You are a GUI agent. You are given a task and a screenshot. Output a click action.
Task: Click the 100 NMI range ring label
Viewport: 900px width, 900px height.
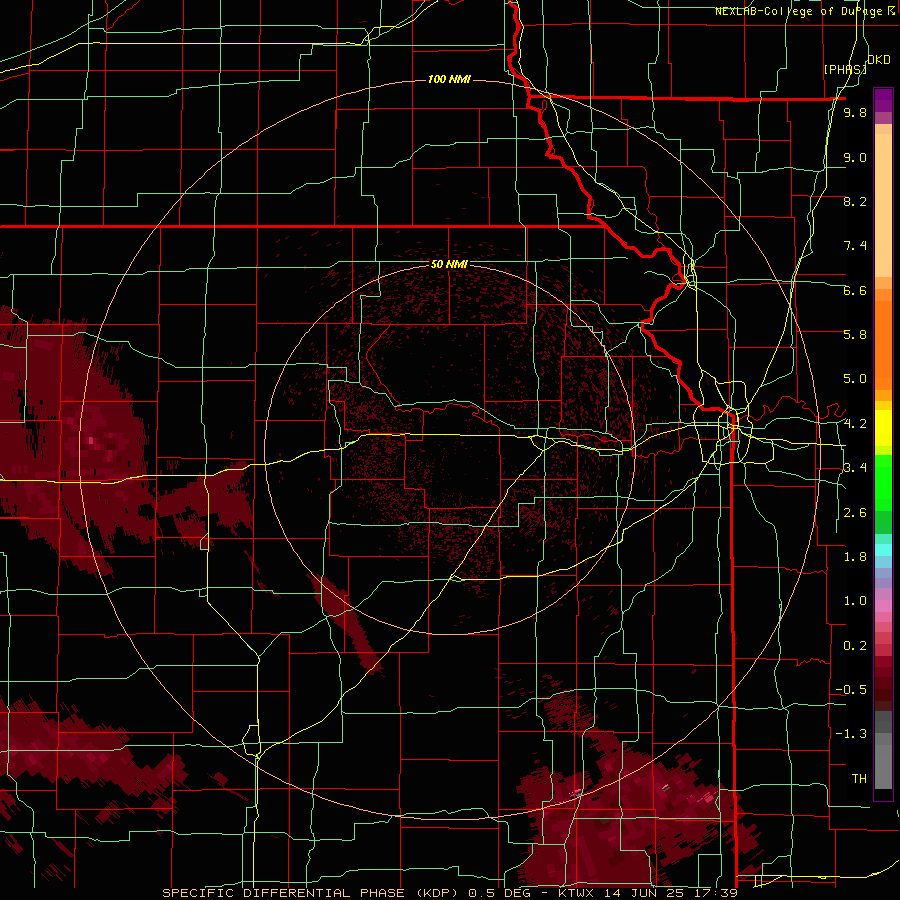pyautogui.click(x=449, y=79)
